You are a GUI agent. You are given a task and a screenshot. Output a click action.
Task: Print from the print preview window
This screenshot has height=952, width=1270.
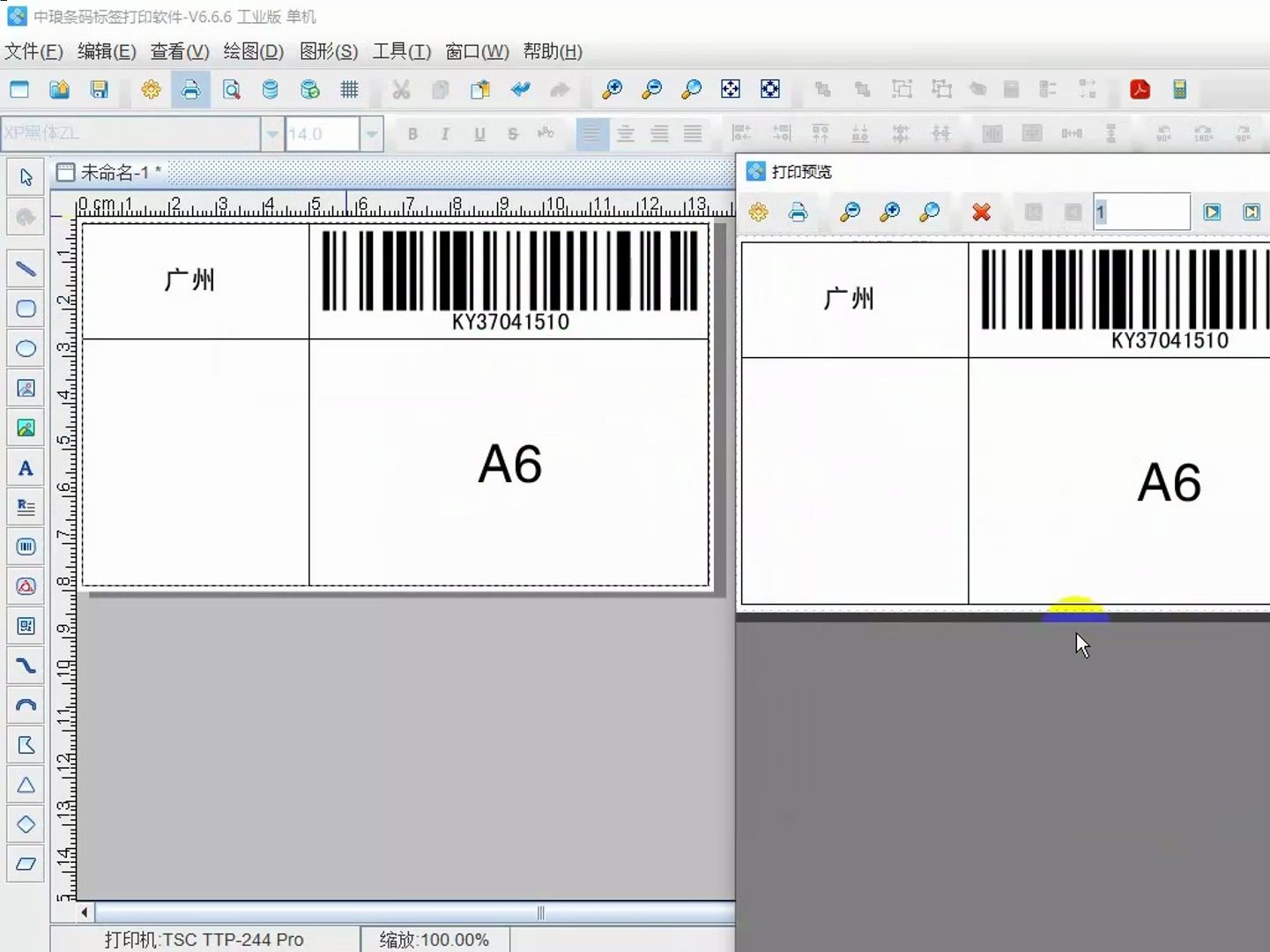(798, 212)
